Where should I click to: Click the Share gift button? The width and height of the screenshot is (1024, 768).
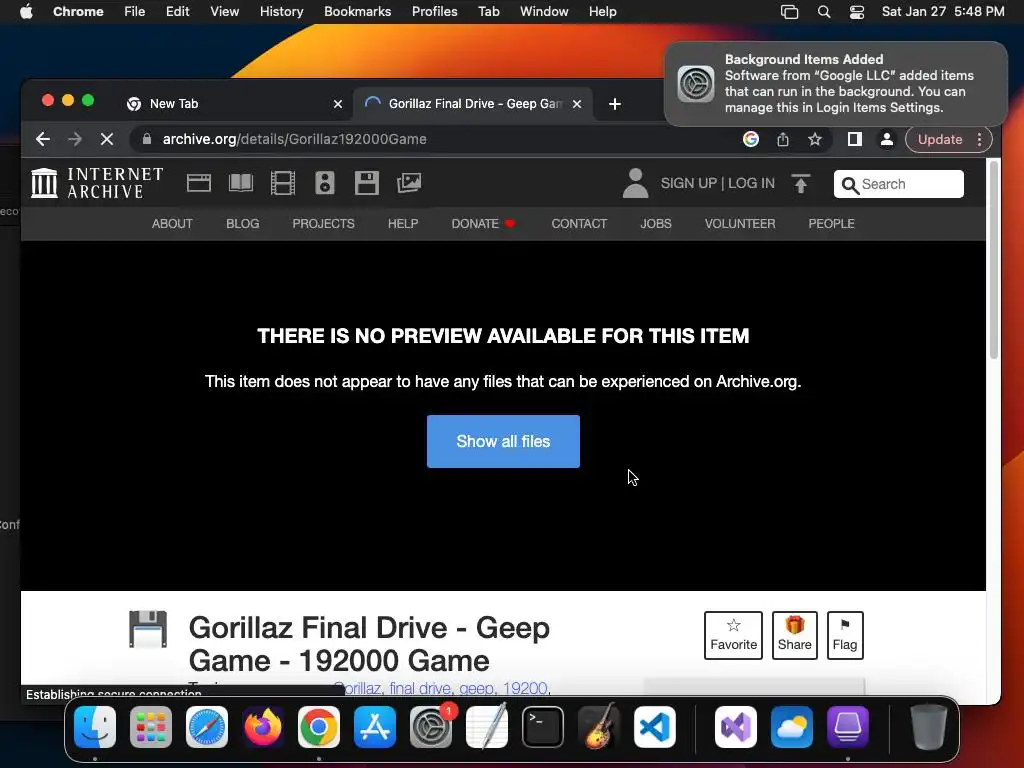pos(795,635)
